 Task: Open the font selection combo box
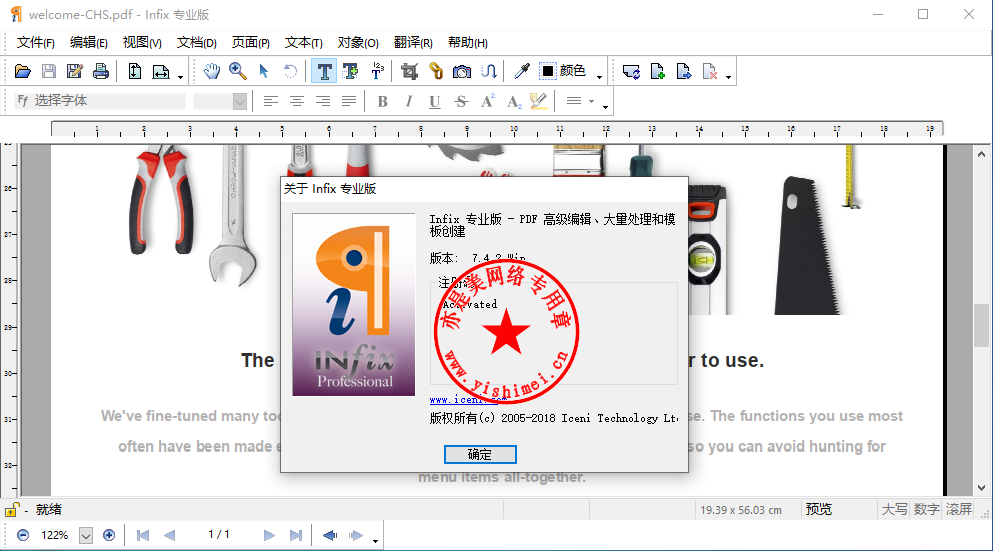pyautogui.click(x=100, y=101)
